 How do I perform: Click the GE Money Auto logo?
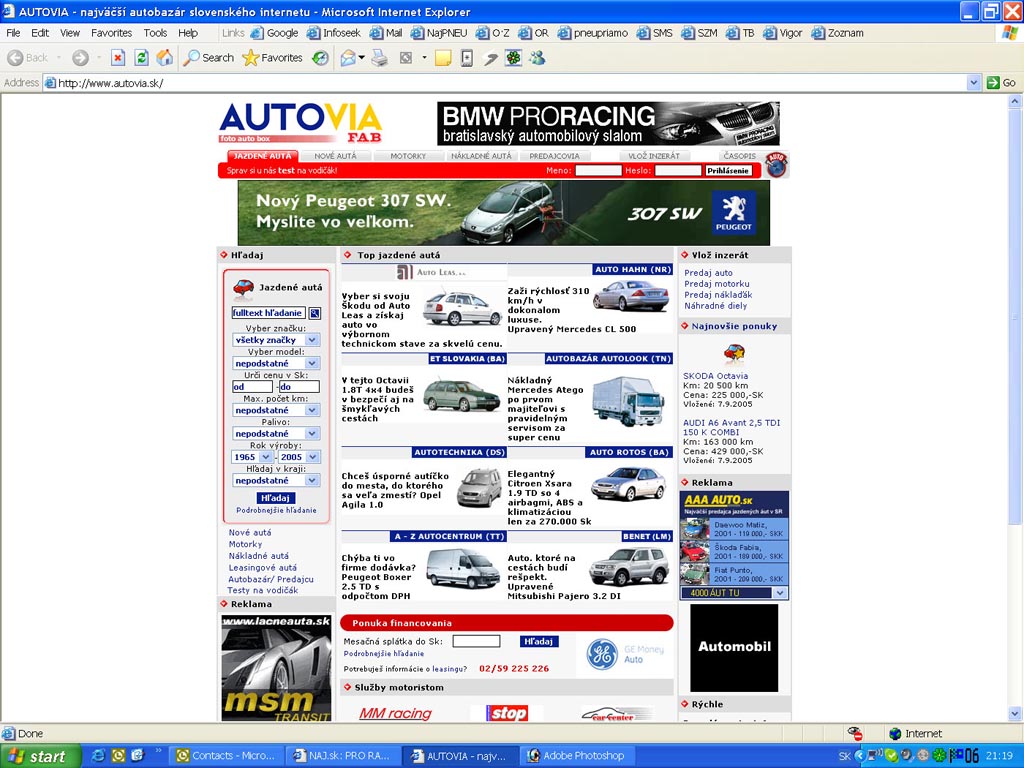click(625, 654)
